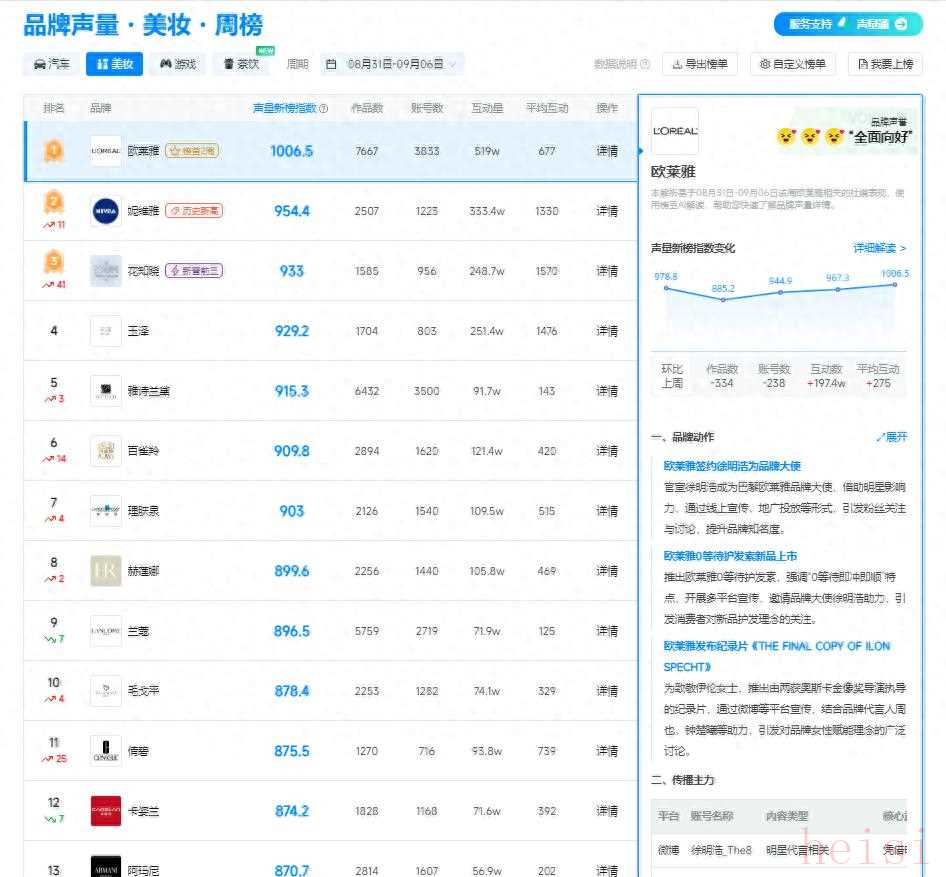This screenshot has width=946, height=877.
Task: Click the 导出榜单 export button
Action: point(700,64)
